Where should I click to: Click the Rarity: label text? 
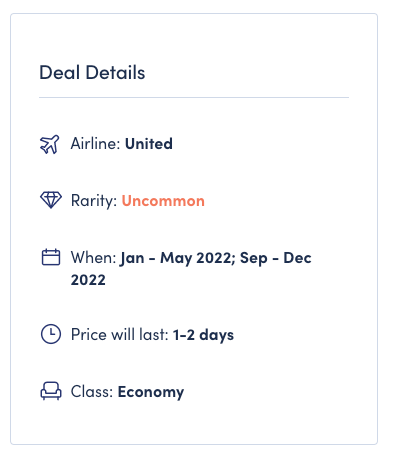coord(94,201)
